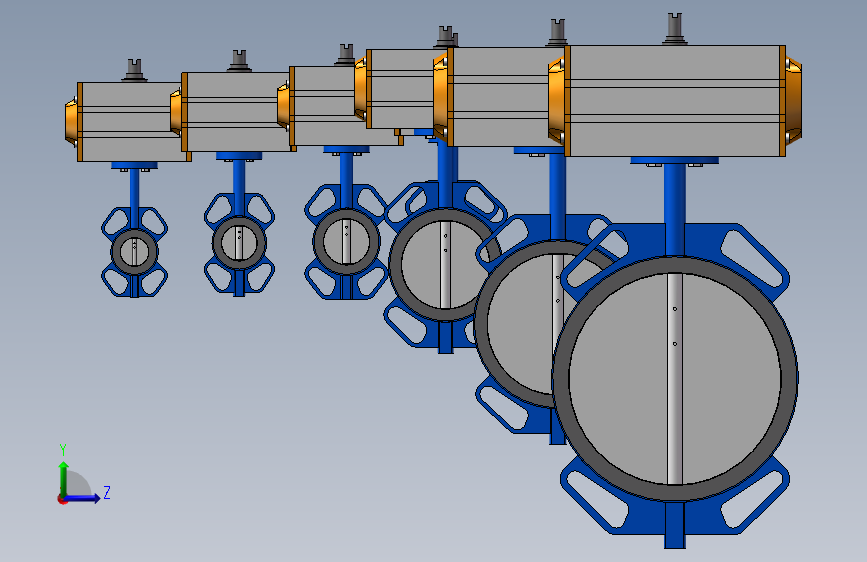Pick the gray actuator body of the largest valve
This screenshot has width=867, height=562.
[x=675, y=101]
